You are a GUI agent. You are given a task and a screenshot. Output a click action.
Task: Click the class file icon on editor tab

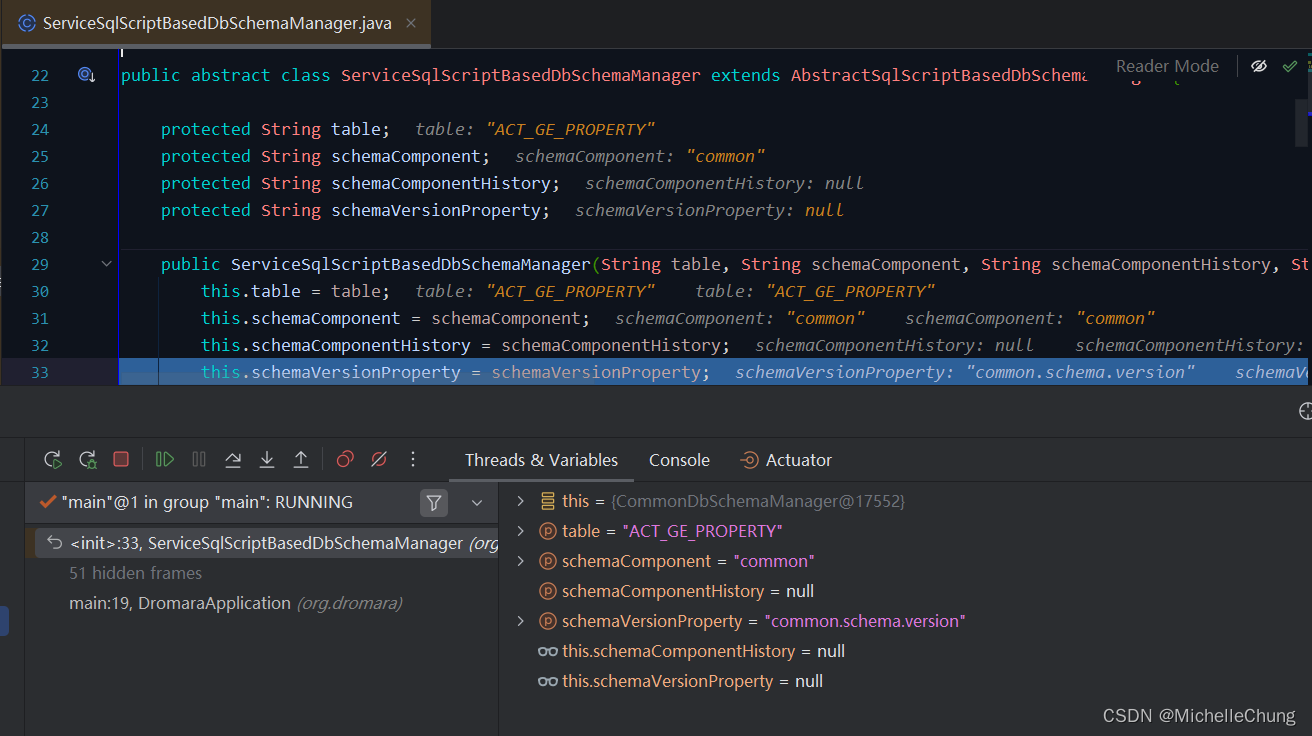click(28, 23)
